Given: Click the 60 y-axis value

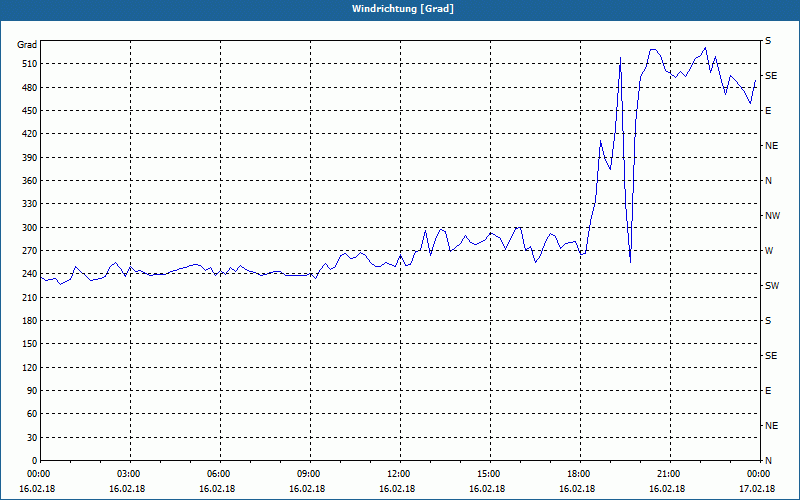Looking at the screenshot, I should [31, 414].
